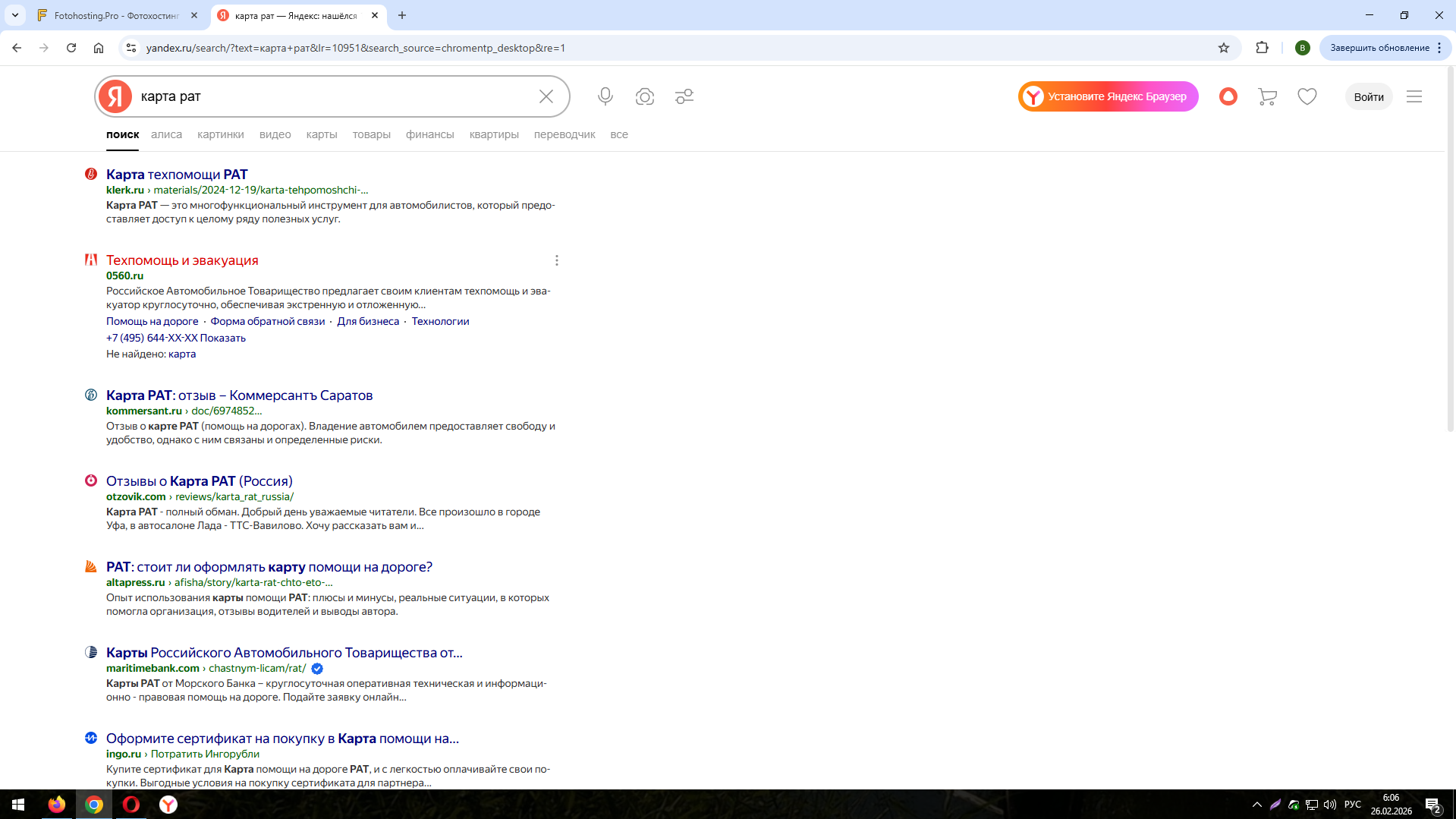Screen dimensions: 1456x819
Task: Click the browser address bar URL
Action: pos(356,48)
